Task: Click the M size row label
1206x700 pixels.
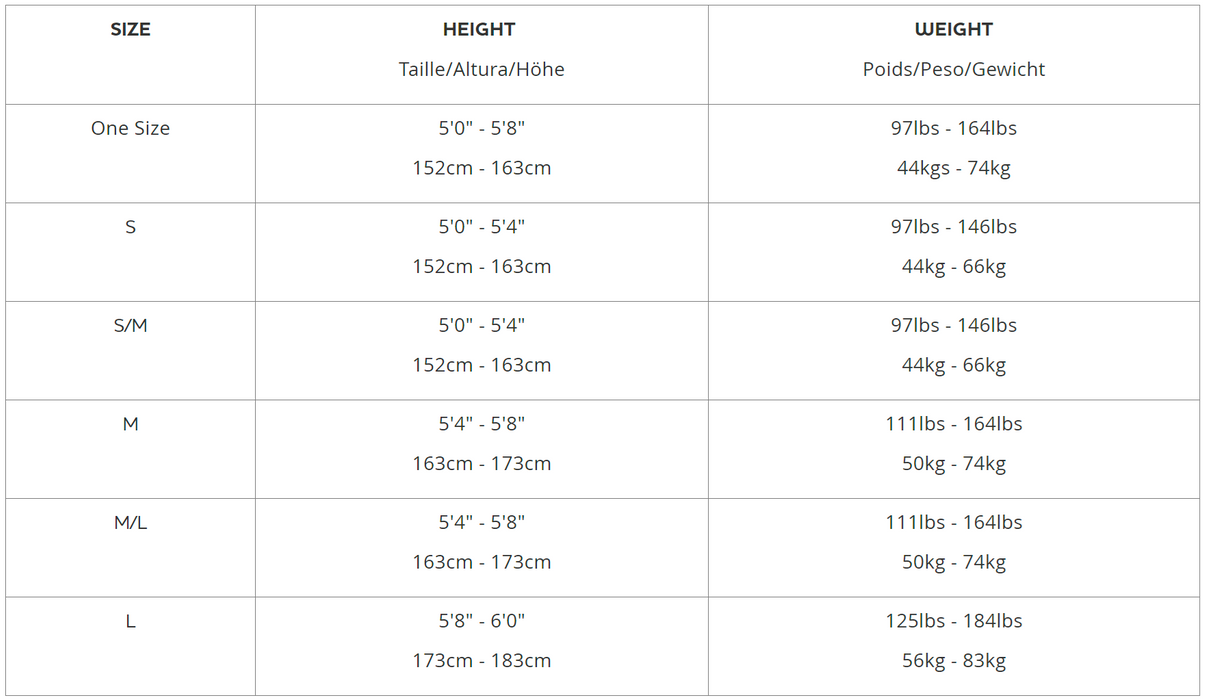Action: click(x=130, y=424)
